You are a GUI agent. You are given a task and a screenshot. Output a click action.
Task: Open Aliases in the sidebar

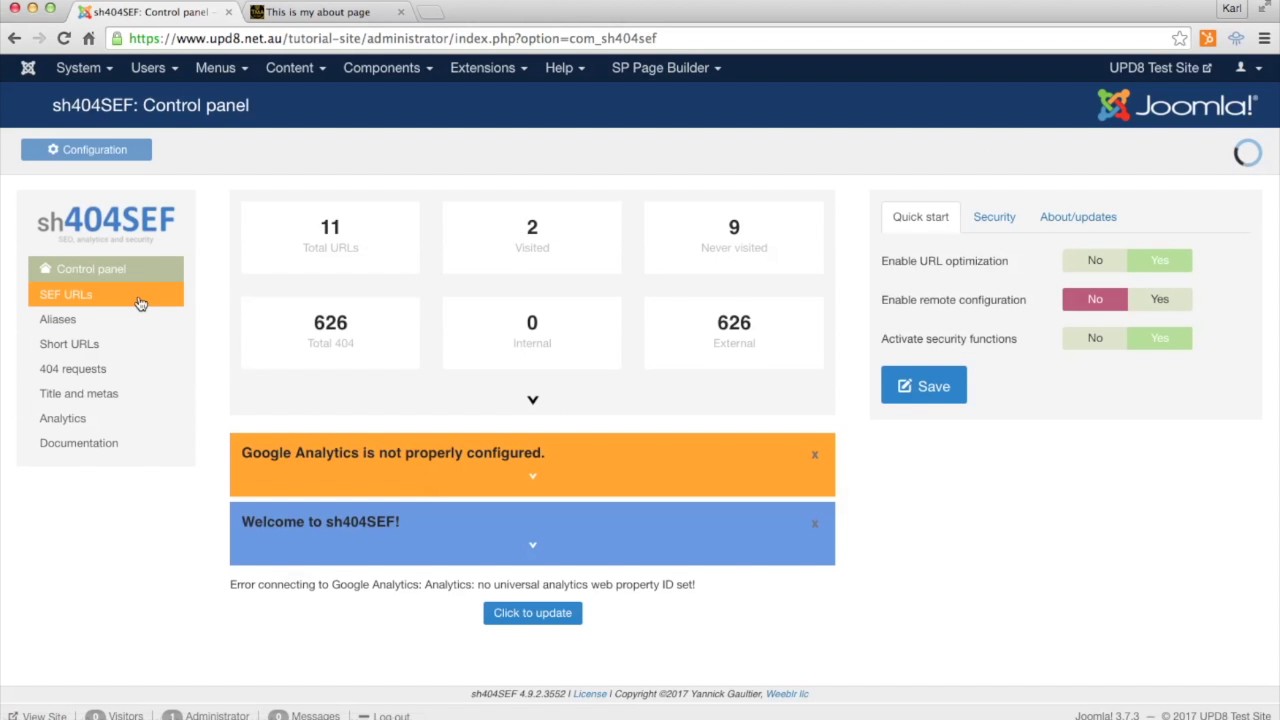tap(58, 319)
